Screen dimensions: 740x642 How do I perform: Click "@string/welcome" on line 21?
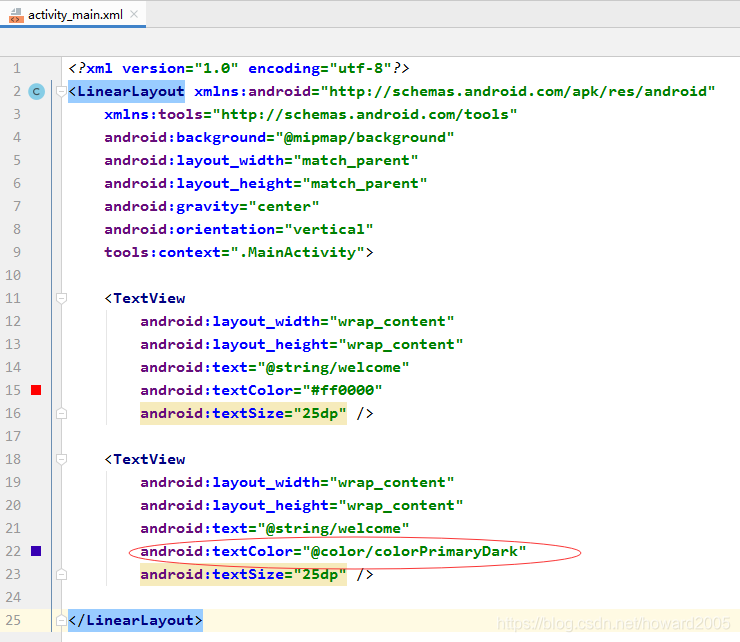coord(333,528)
